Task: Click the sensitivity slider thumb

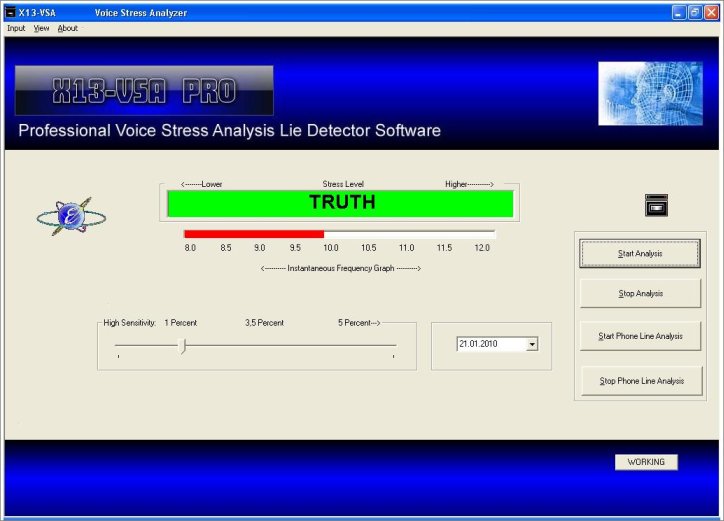Action: (x=182, y=346)
